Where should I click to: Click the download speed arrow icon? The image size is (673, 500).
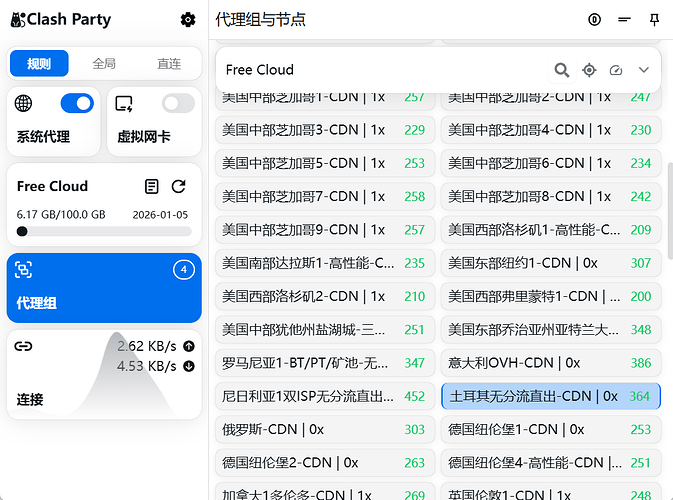(x=189, y=366)
